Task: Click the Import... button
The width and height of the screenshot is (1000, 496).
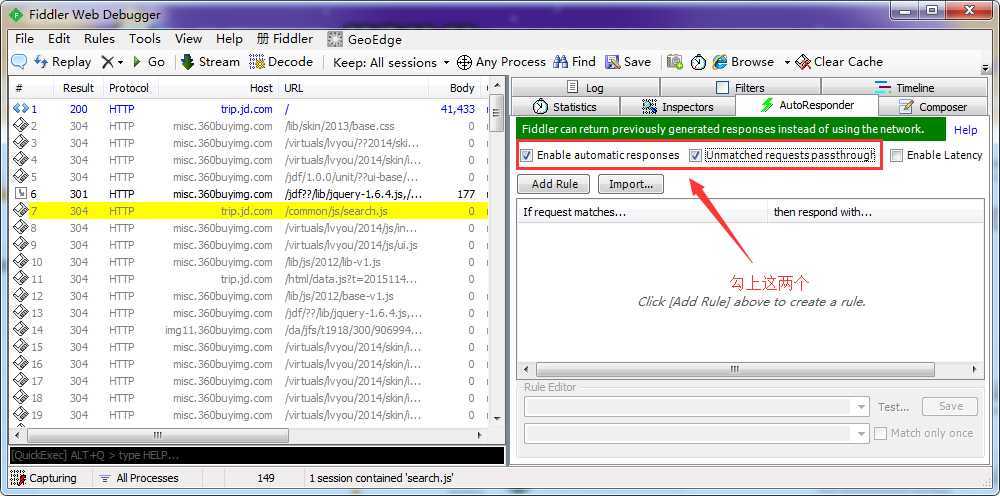Action: [x=631, y=184]
